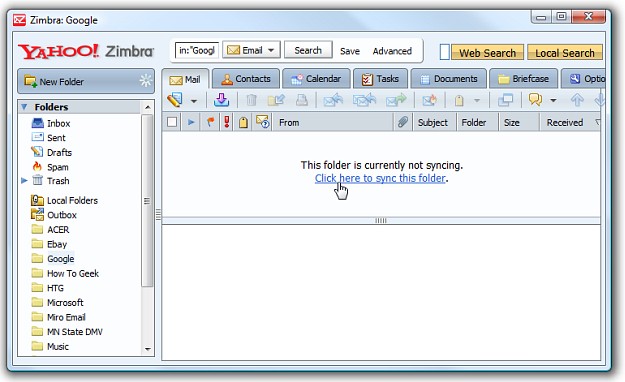
Task: Open the Sent folder
Action: click(56, 138)
